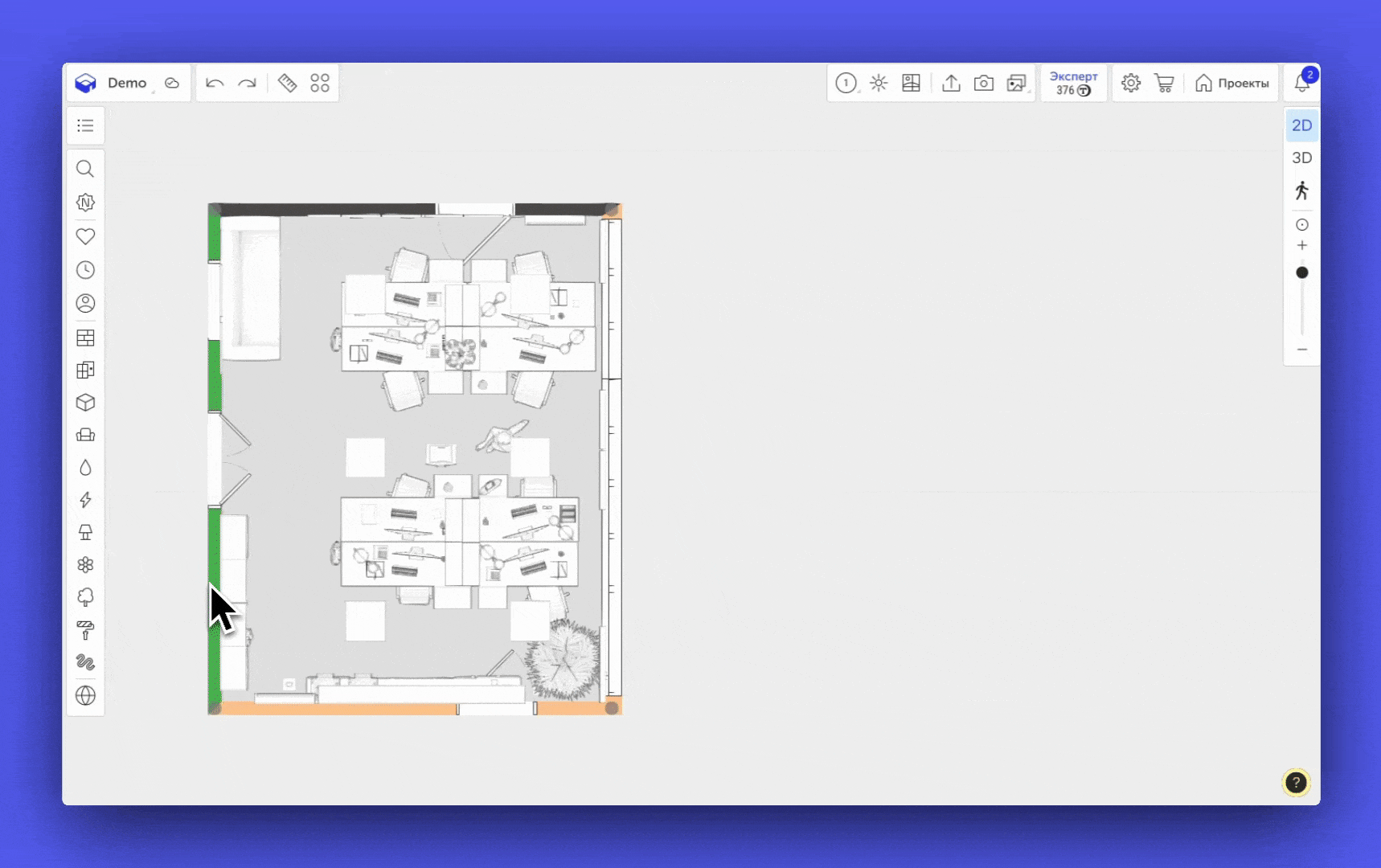Open furniture armchair catalog icon

coord(85,435)
